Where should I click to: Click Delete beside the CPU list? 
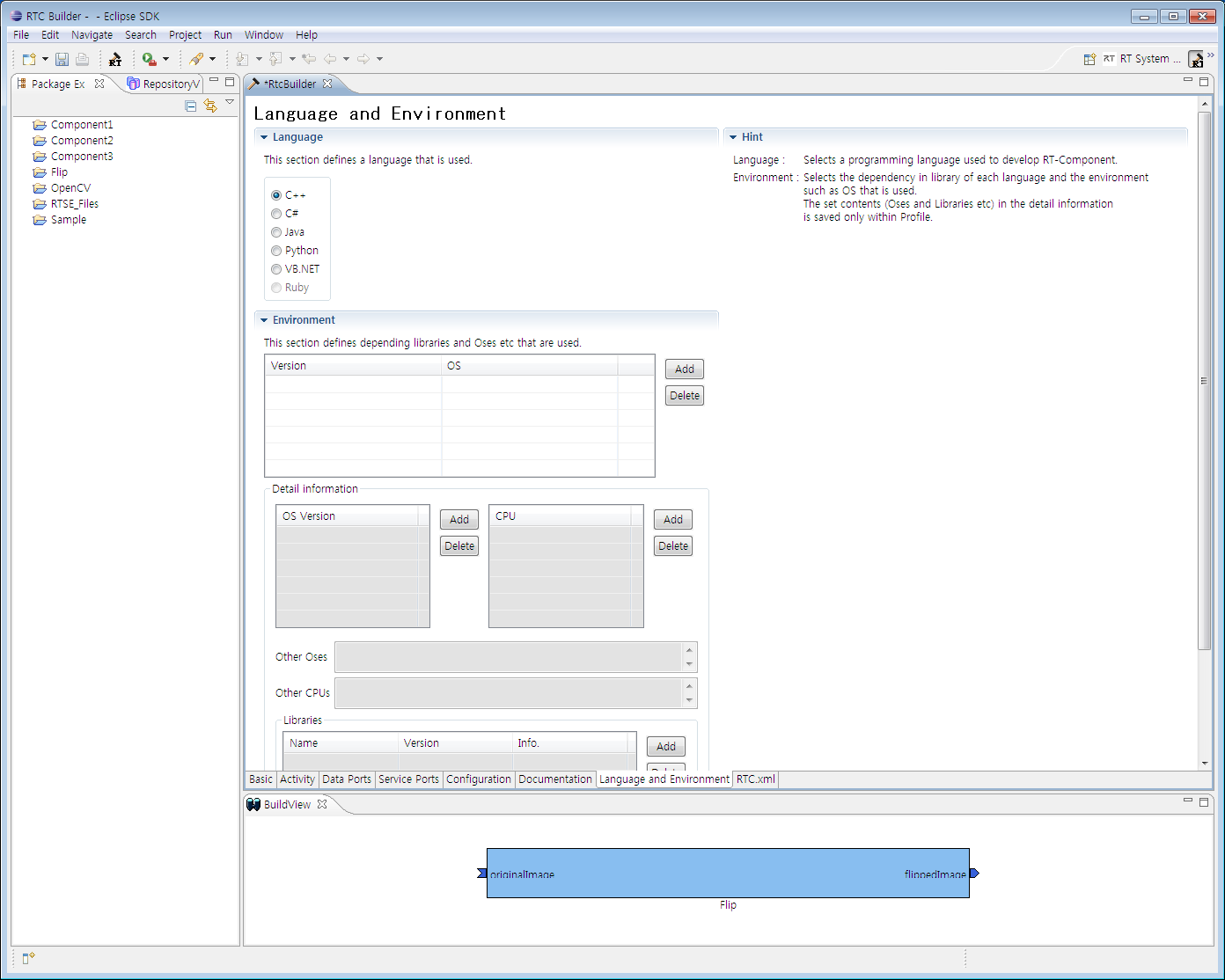[673, 546]
